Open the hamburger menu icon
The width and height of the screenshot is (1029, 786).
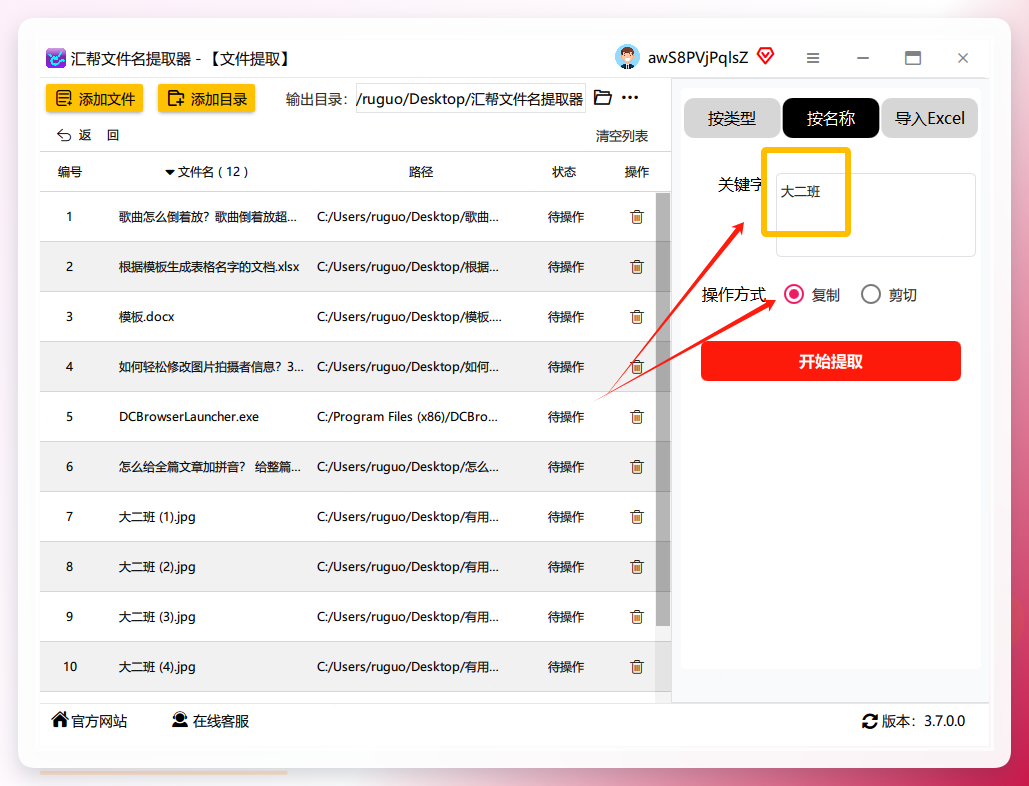[813, 58]
